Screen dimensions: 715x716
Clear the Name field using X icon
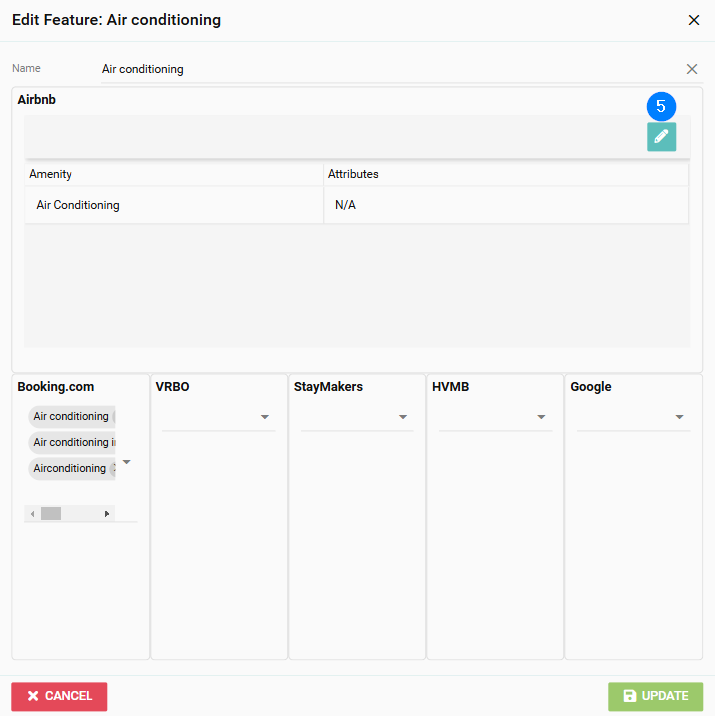(x=691, y=69)
